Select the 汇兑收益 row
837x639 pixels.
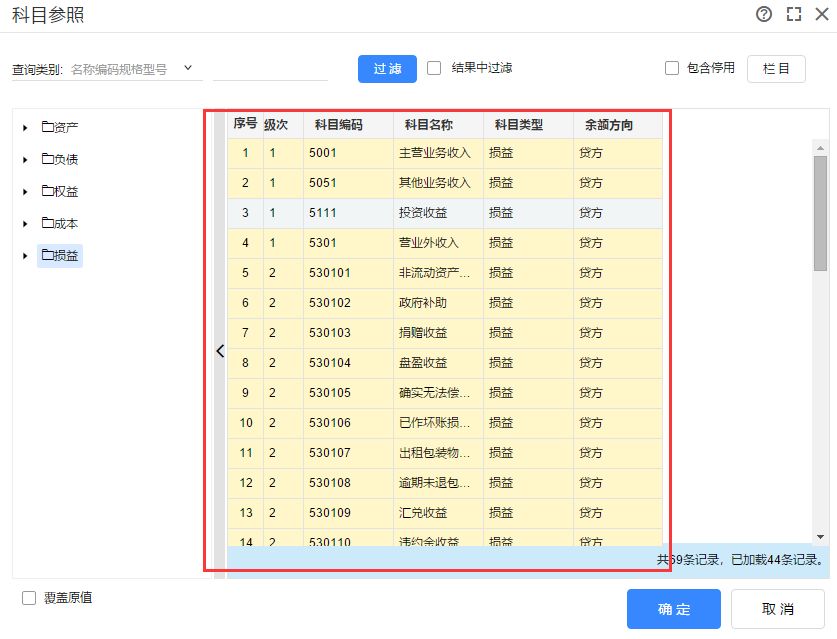coord(445,512)
